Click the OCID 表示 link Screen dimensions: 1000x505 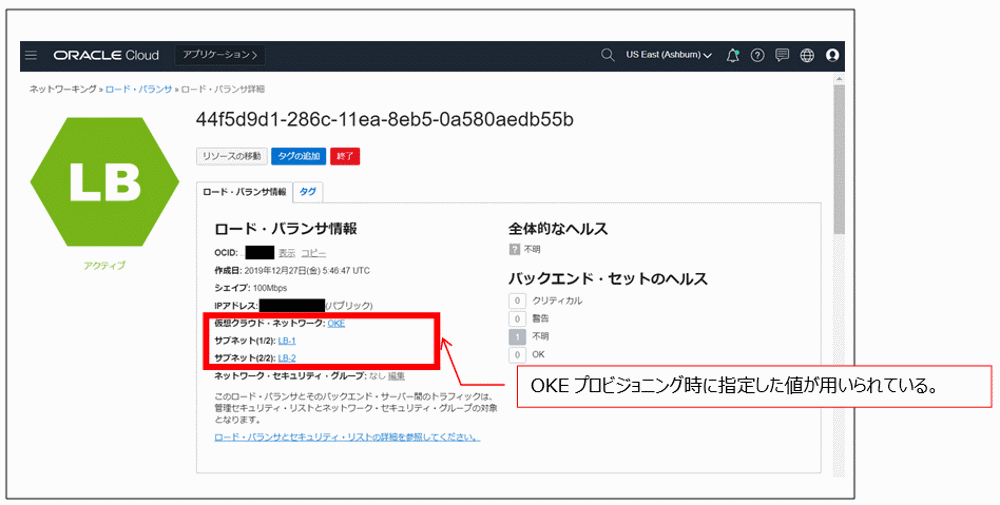click(286, 253)
